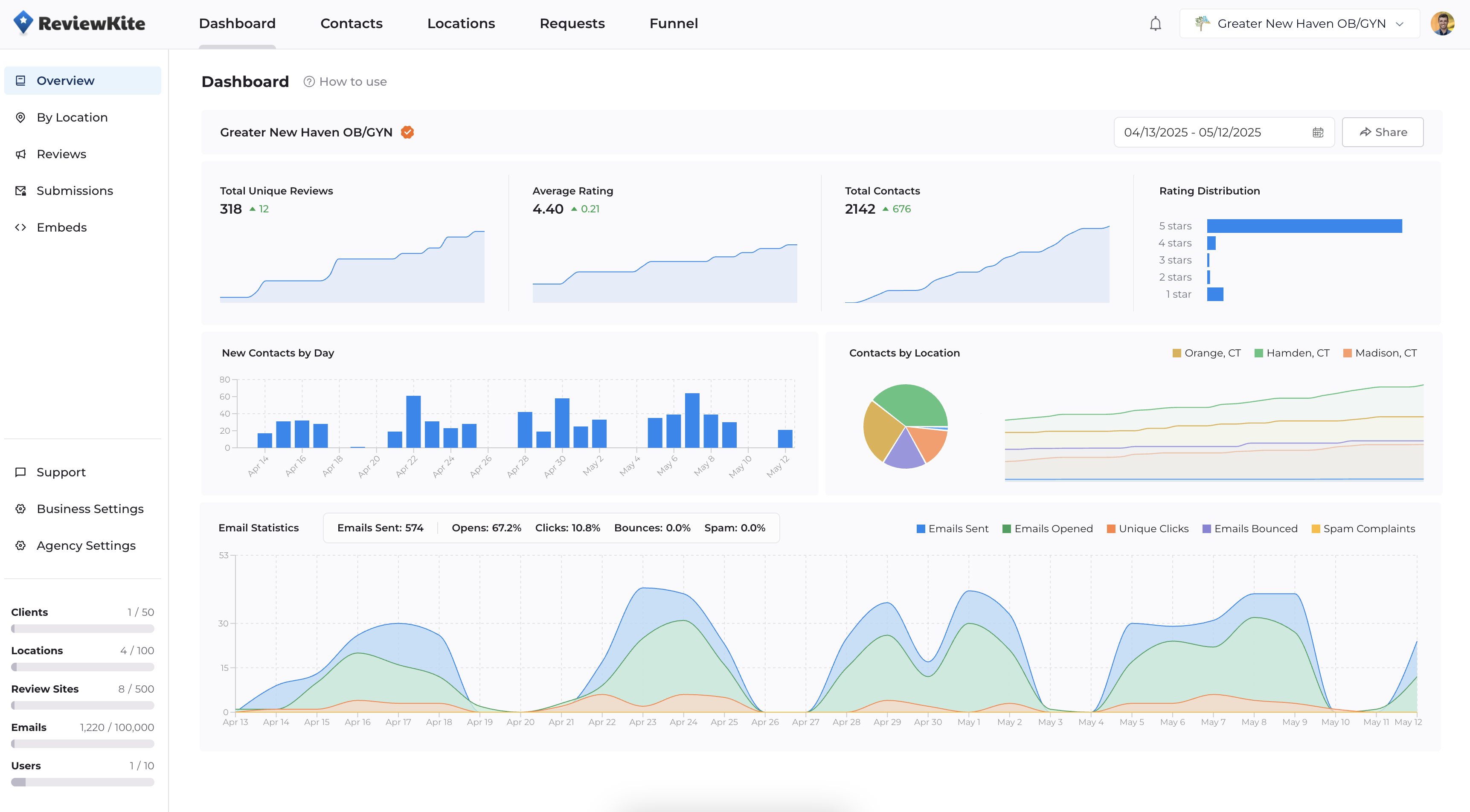Click the verified badge next to business name
1470x812 pixels.
(407, 132)
